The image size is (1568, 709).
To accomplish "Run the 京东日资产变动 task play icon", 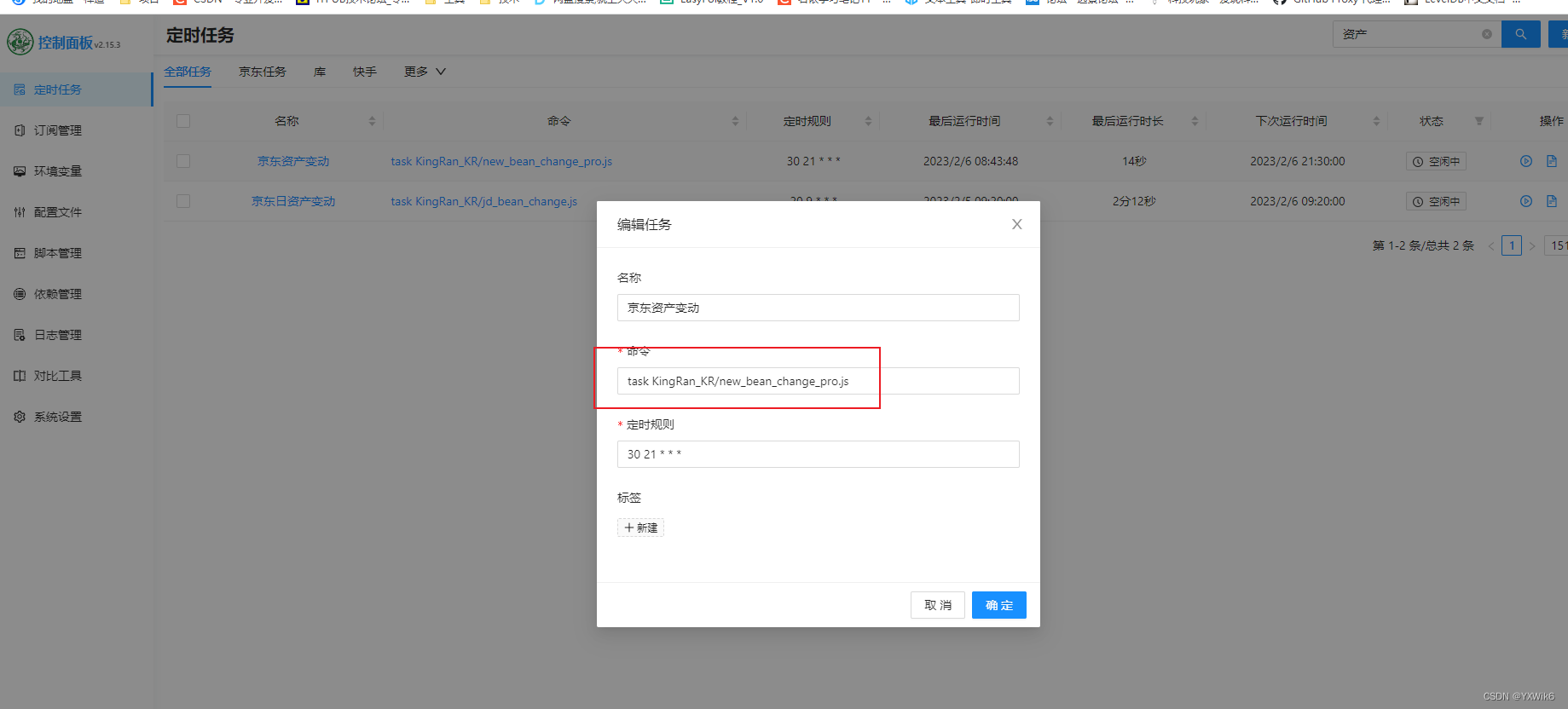I will click(x=1526, y=201).
